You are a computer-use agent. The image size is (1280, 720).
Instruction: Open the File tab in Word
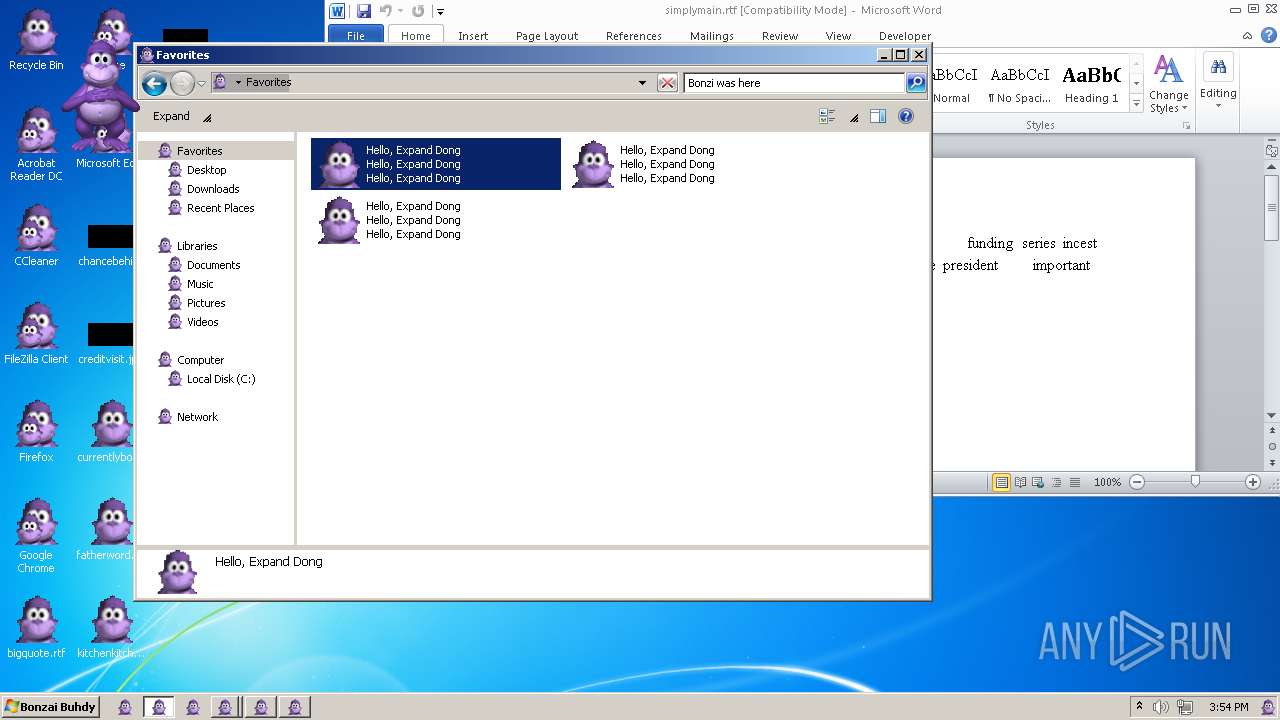click(x=356, y=36)
